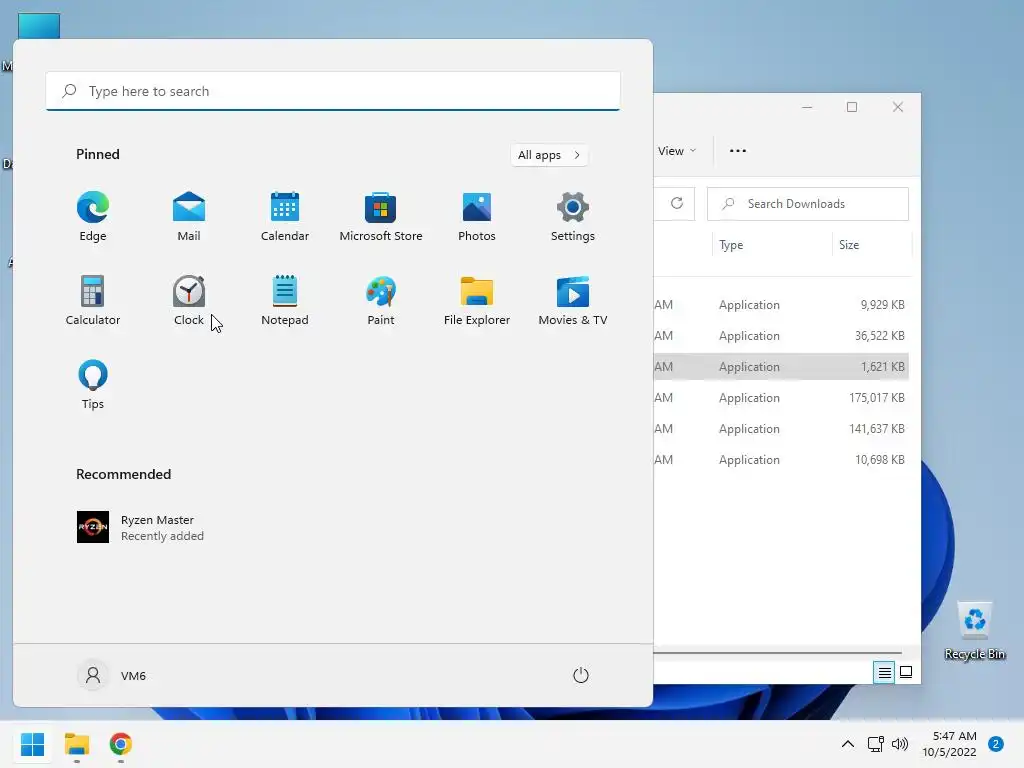Open the Recycle Bin desktop icon

click(974, 631)
